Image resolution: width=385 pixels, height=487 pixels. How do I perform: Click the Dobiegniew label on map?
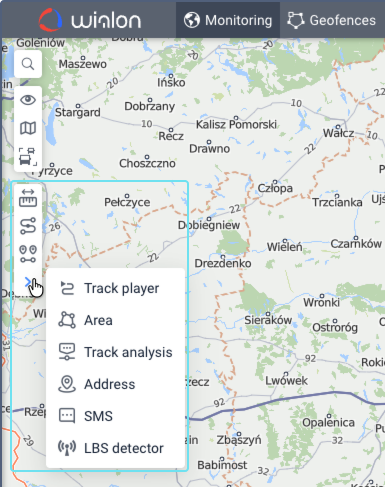coord(209,225)
